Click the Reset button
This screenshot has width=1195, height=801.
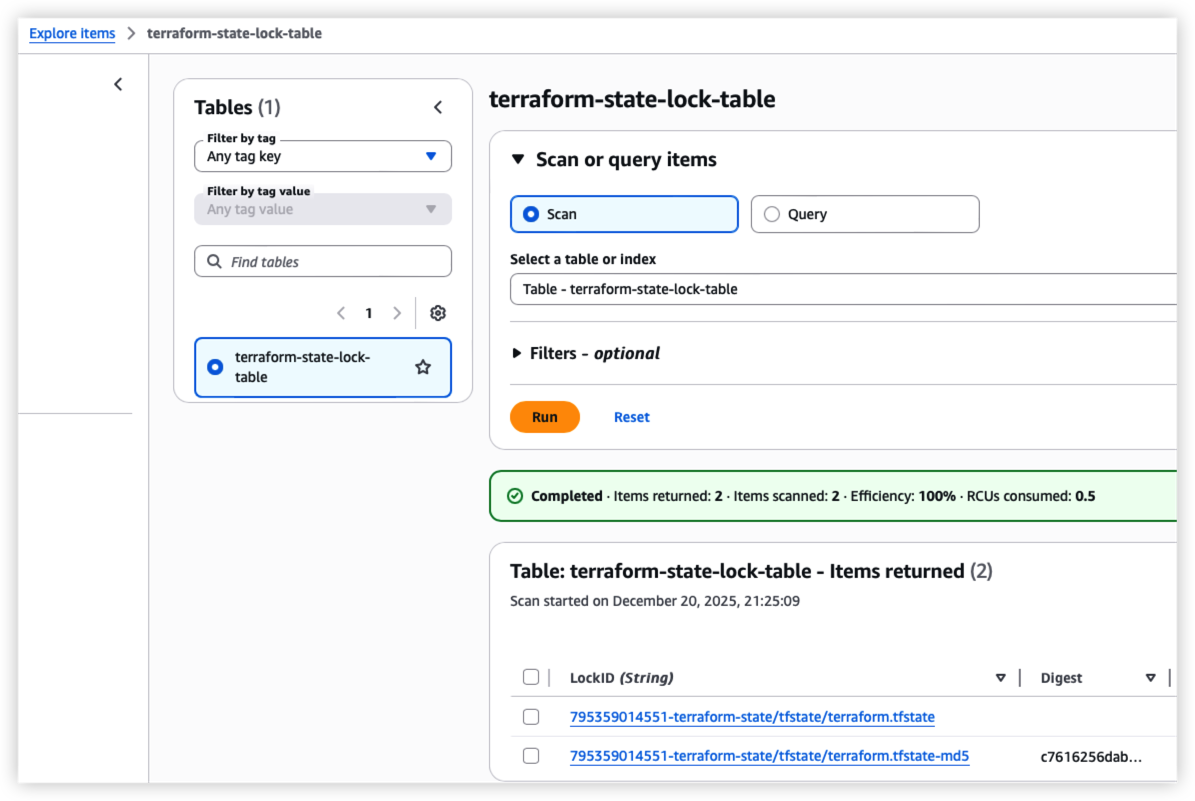[631, 417]
